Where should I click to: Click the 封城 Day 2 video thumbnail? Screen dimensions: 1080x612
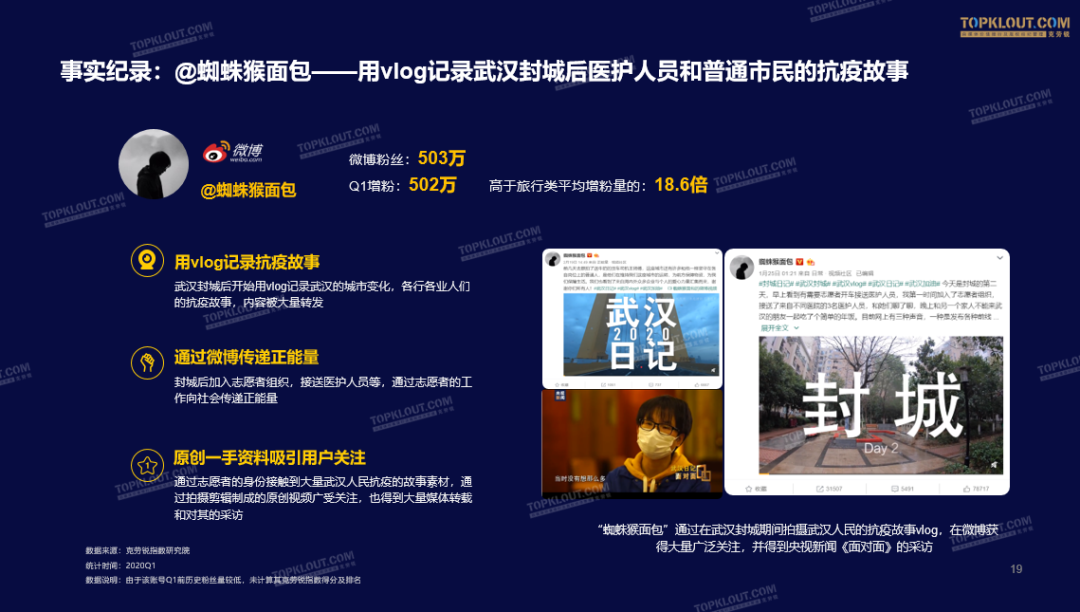pos(881,405)
